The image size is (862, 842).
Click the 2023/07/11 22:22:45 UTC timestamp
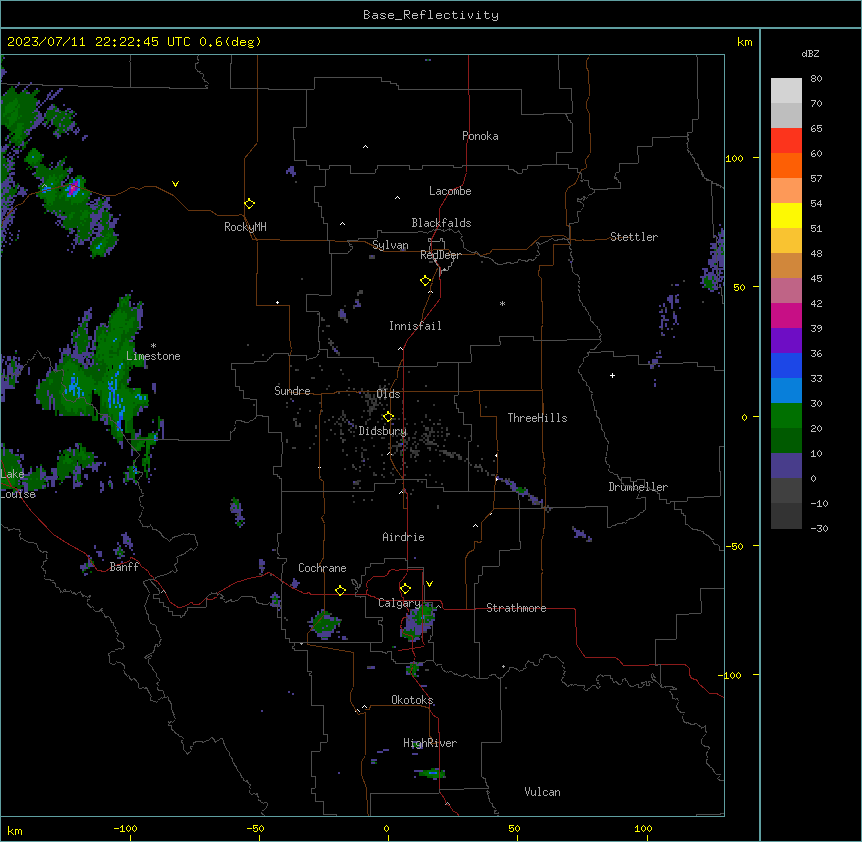point(98,42)
